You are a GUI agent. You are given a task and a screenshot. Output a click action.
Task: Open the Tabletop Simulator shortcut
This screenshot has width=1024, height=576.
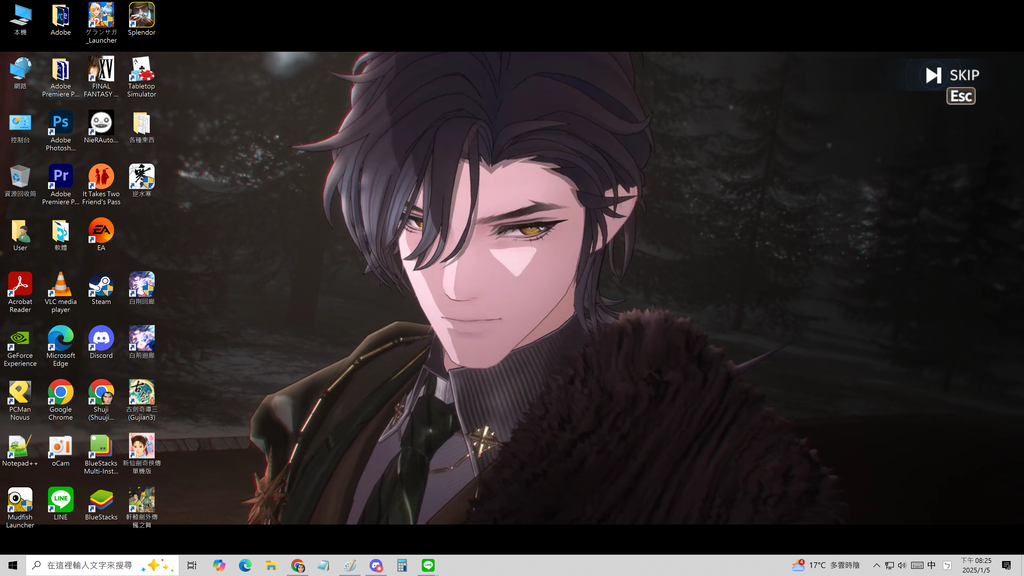142,77
